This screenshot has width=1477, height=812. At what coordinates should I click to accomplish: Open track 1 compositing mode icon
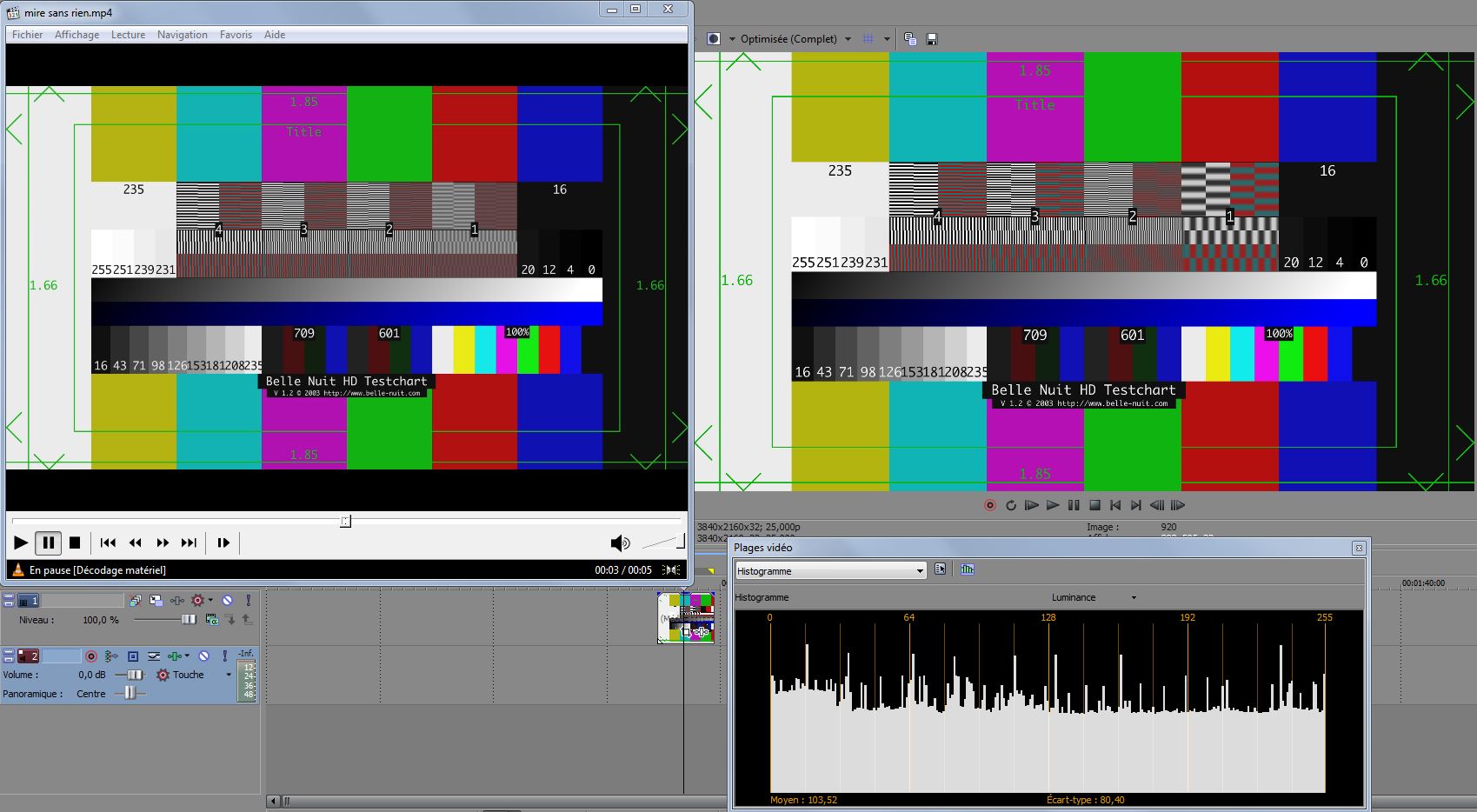[x=211, y=620]
